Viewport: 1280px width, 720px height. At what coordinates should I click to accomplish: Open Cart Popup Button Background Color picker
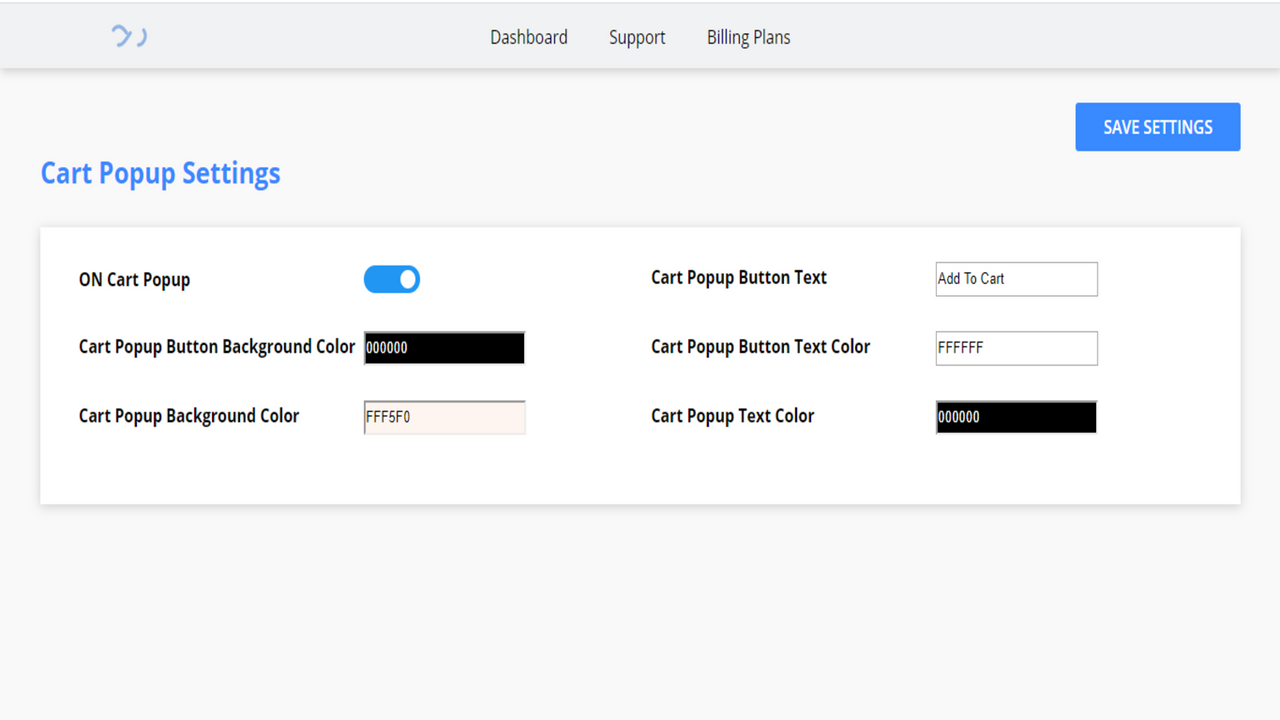[x=445, y=348]
